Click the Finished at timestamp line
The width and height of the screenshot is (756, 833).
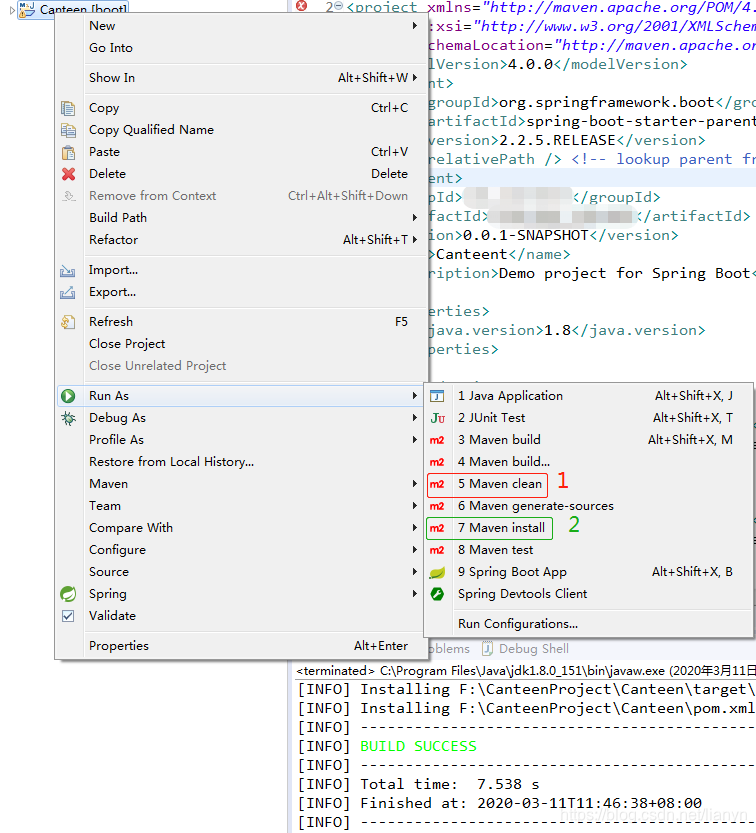(x=499, y=803)
